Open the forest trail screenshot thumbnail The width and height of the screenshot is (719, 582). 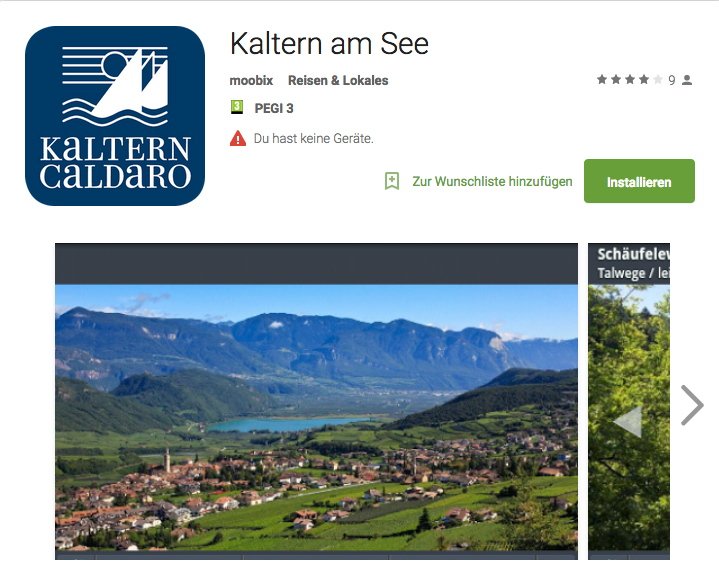coord(629,401)
